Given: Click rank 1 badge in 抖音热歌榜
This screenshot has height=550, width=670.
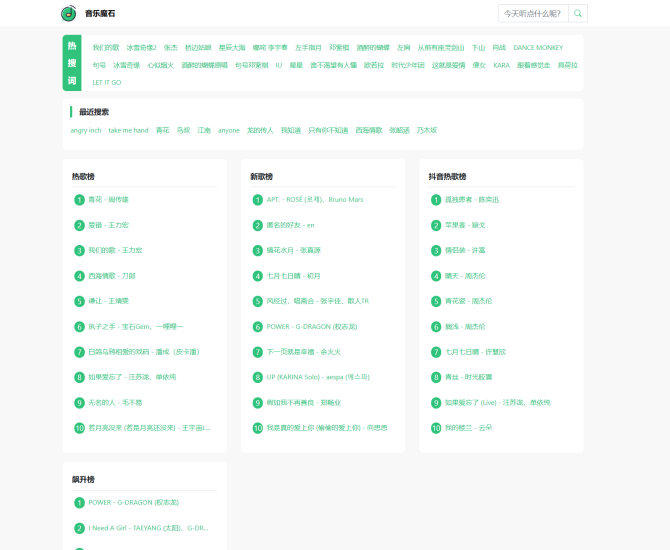Looking at the screenshot, I should pyautogui.click(x=436, y=200).
